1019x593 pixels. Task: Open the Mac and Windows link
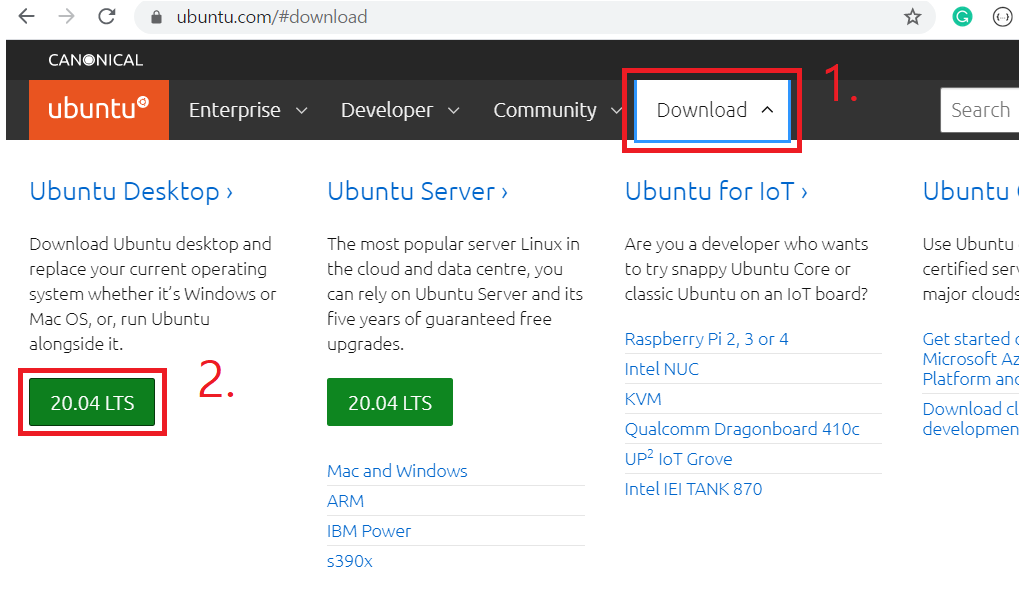(x=397, y=471)
